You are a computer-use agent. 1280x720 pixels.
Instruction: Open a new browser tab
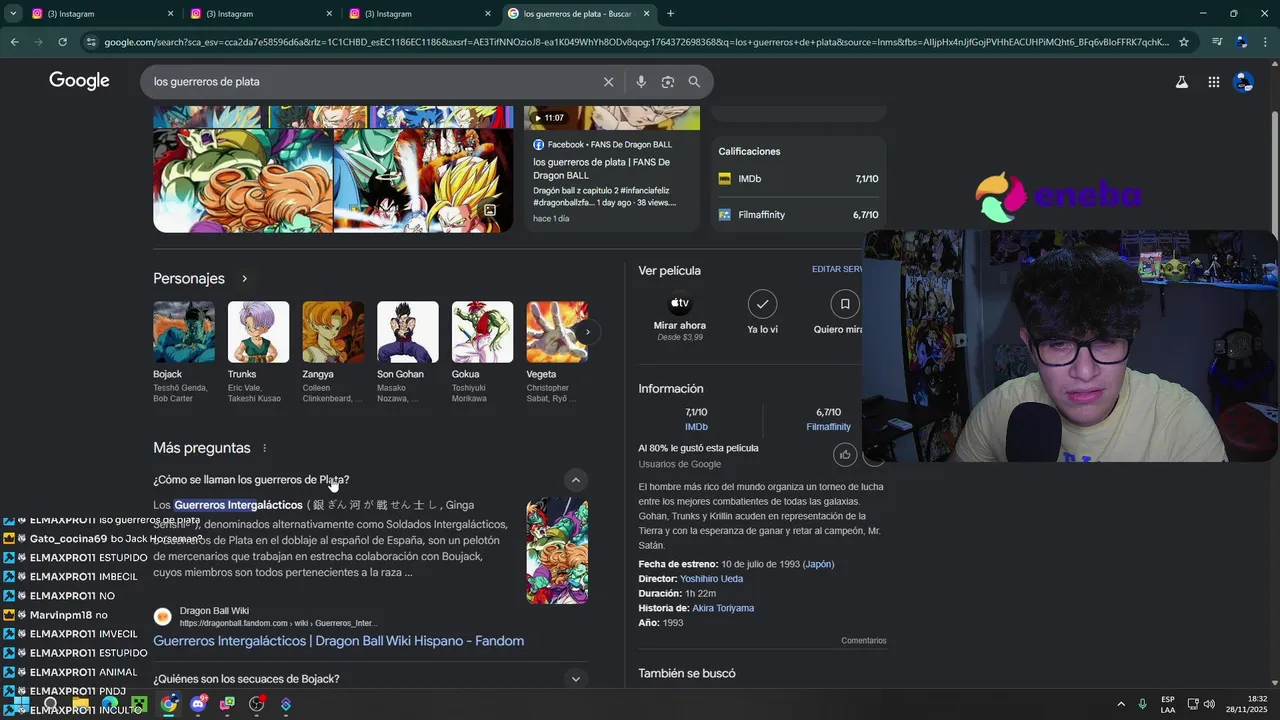670,14
